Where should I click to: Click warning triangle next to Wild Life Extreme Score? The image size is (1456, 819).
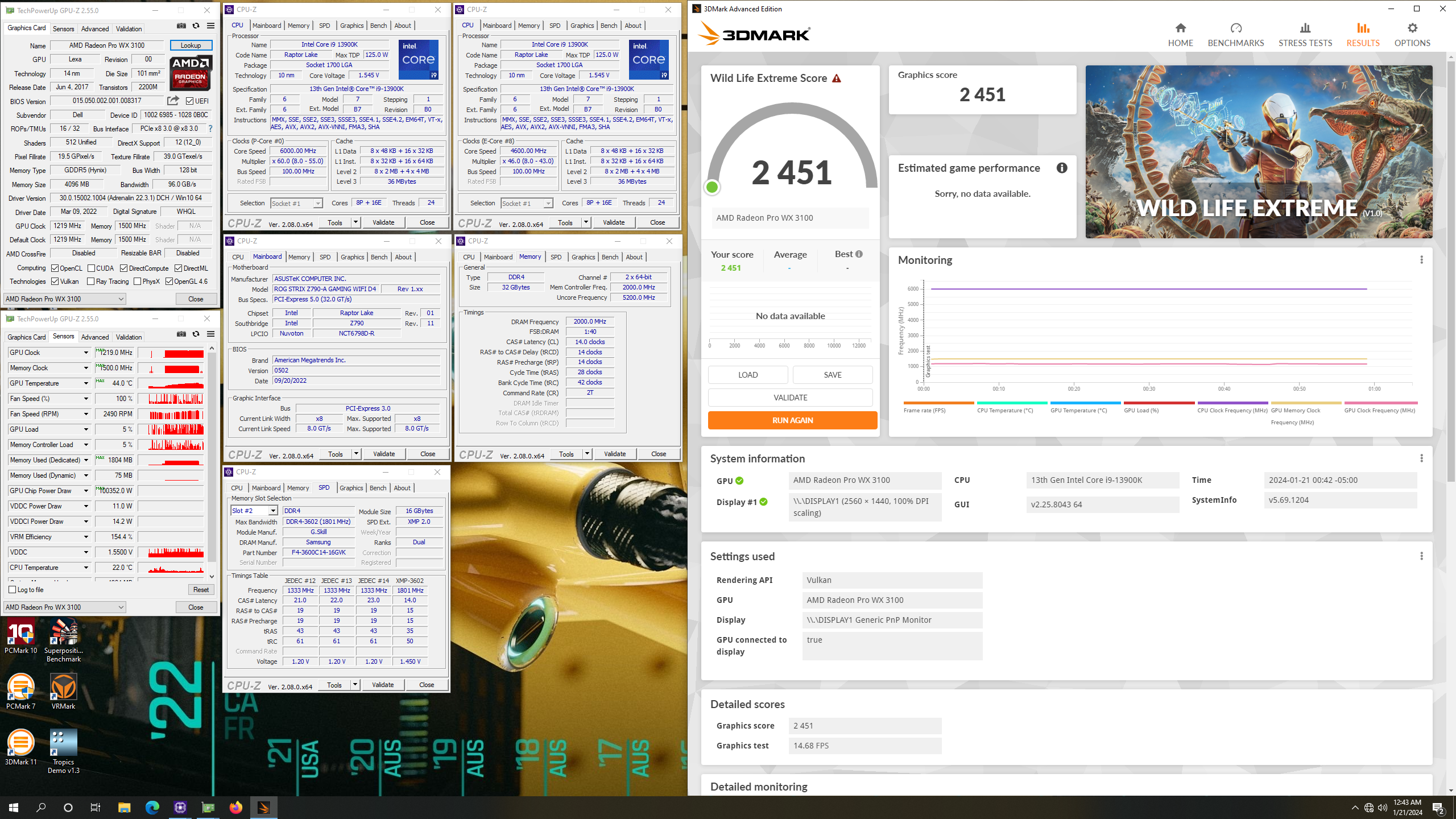coord(837,78)
